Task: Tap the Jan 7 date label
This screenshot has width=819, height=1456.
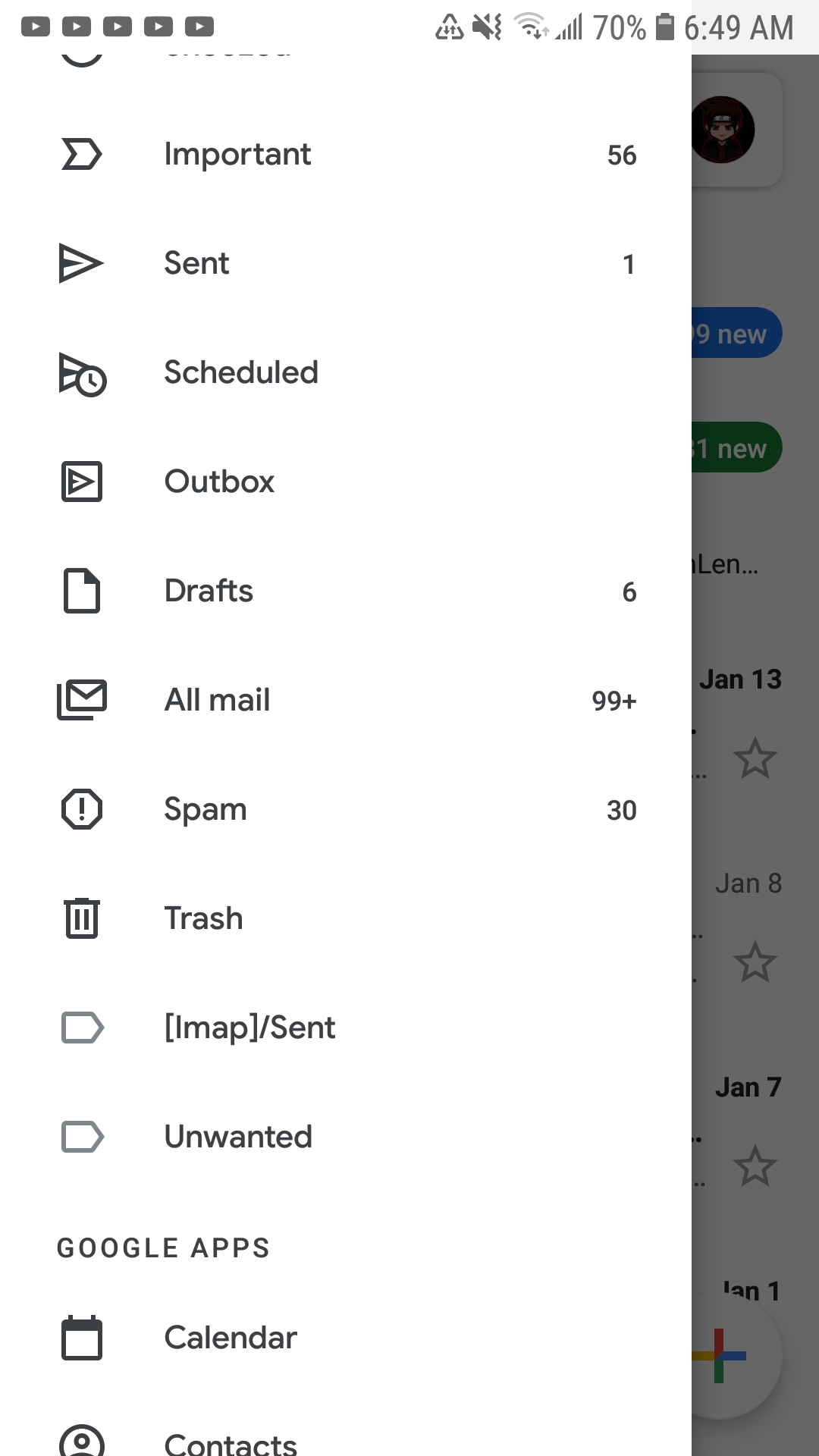Action: 748,1087
